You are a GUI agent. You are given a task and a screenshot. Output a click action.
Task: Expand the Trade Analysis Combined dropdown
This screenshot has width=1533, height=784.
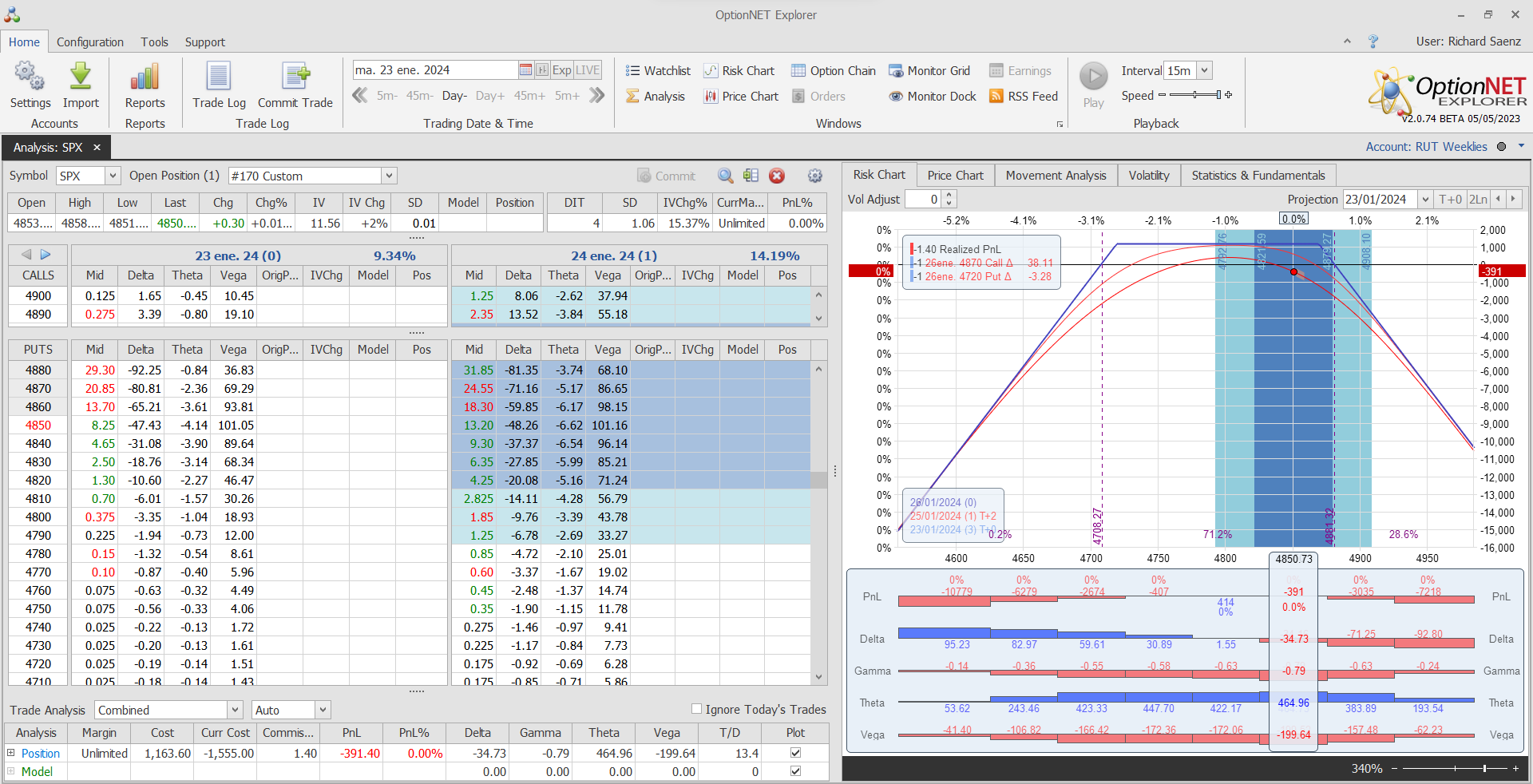(x=235, y=710)
